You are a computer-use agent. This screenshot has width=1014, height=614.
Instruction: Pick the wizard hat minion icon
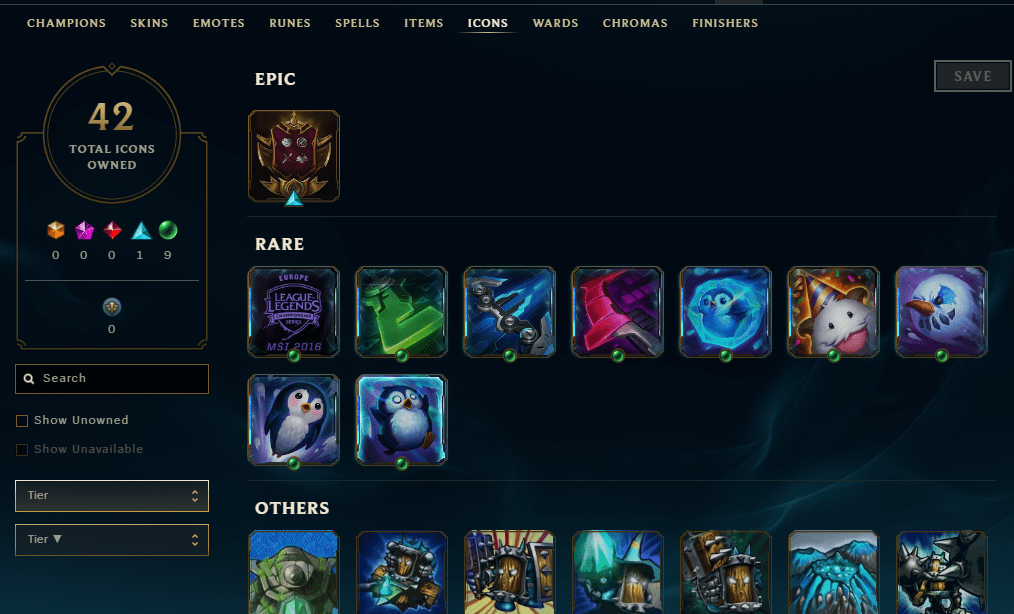click(x=618, y=572)
